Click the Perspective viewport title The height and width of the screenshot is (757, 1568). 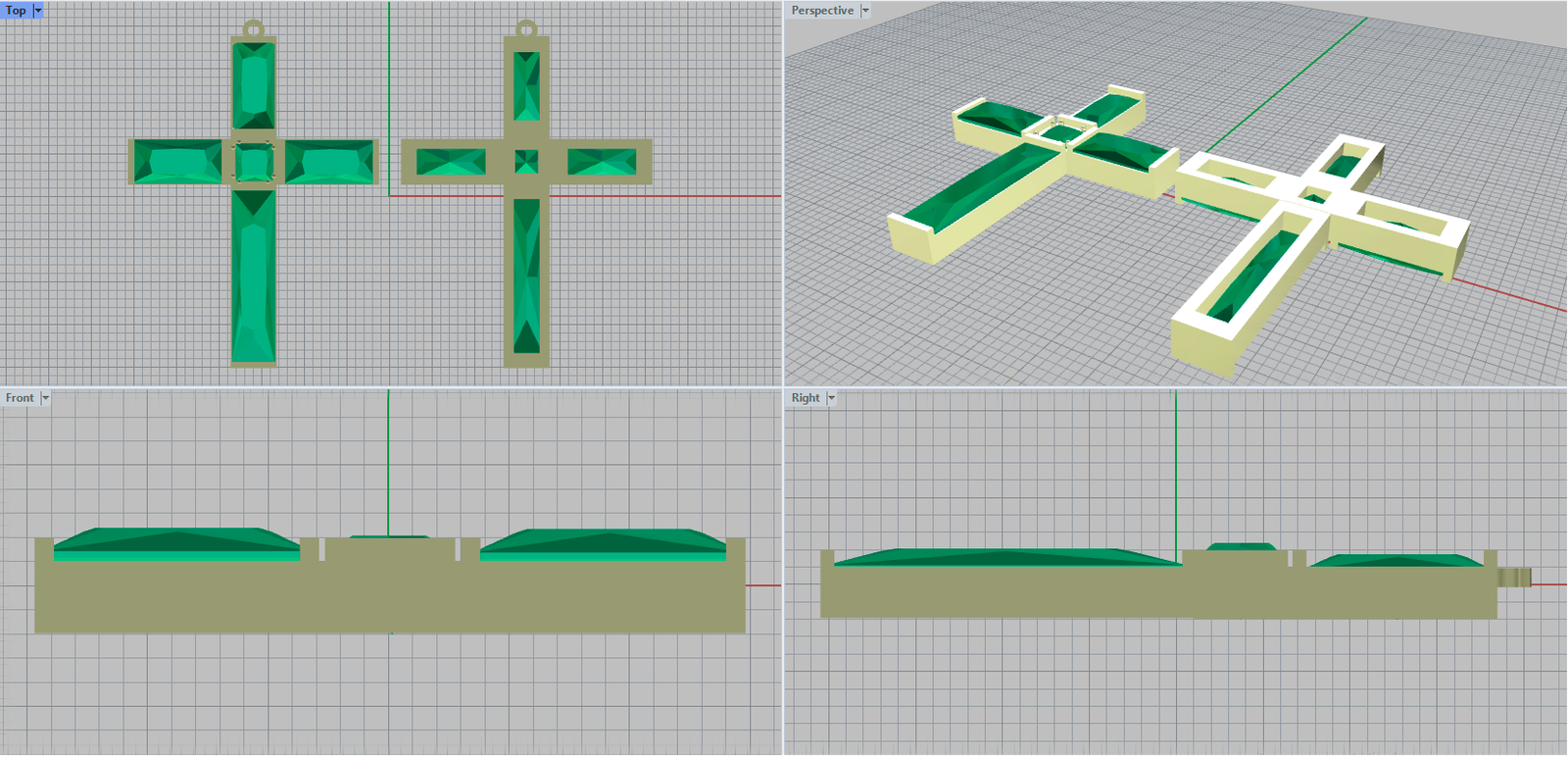tap(822, 11)
